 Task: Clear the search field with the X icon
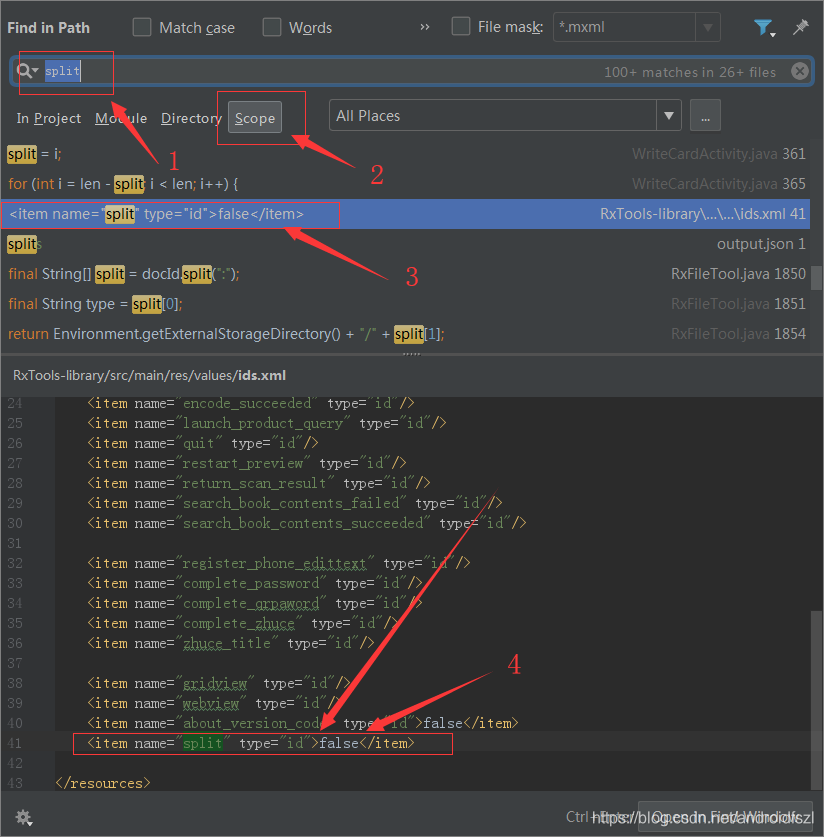[799, 71]
